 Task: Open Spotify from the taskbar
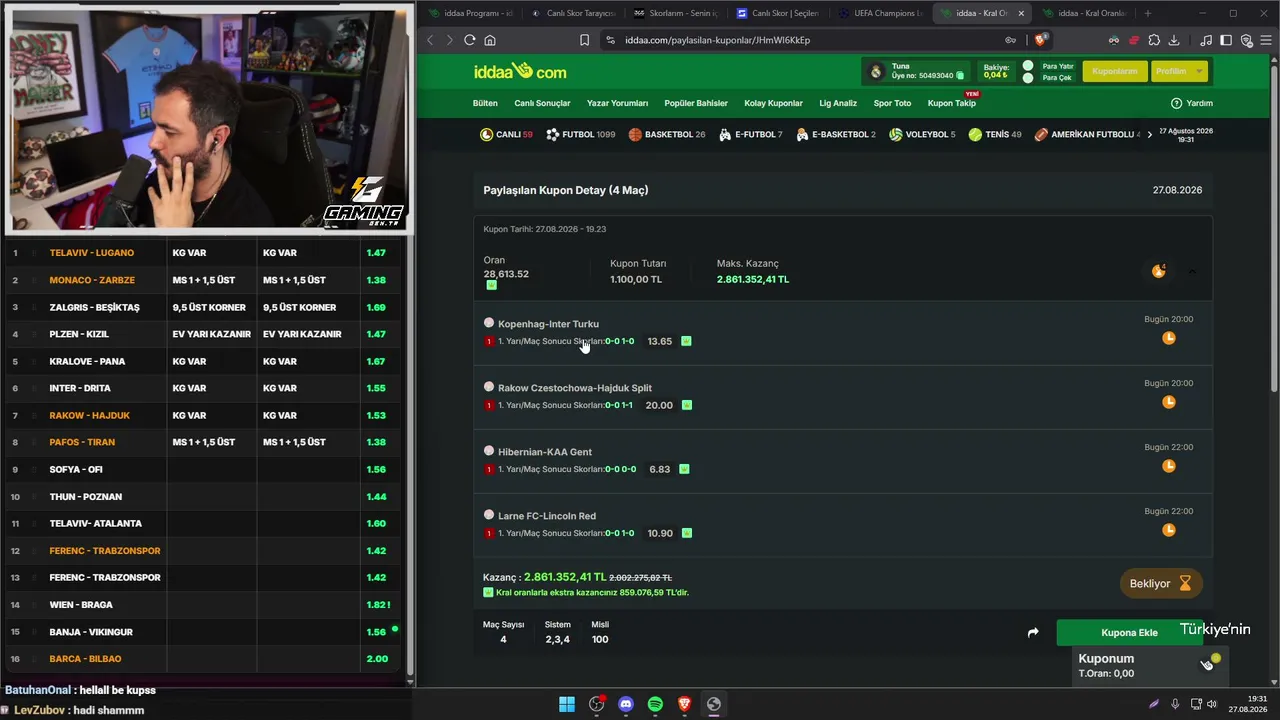655,704
